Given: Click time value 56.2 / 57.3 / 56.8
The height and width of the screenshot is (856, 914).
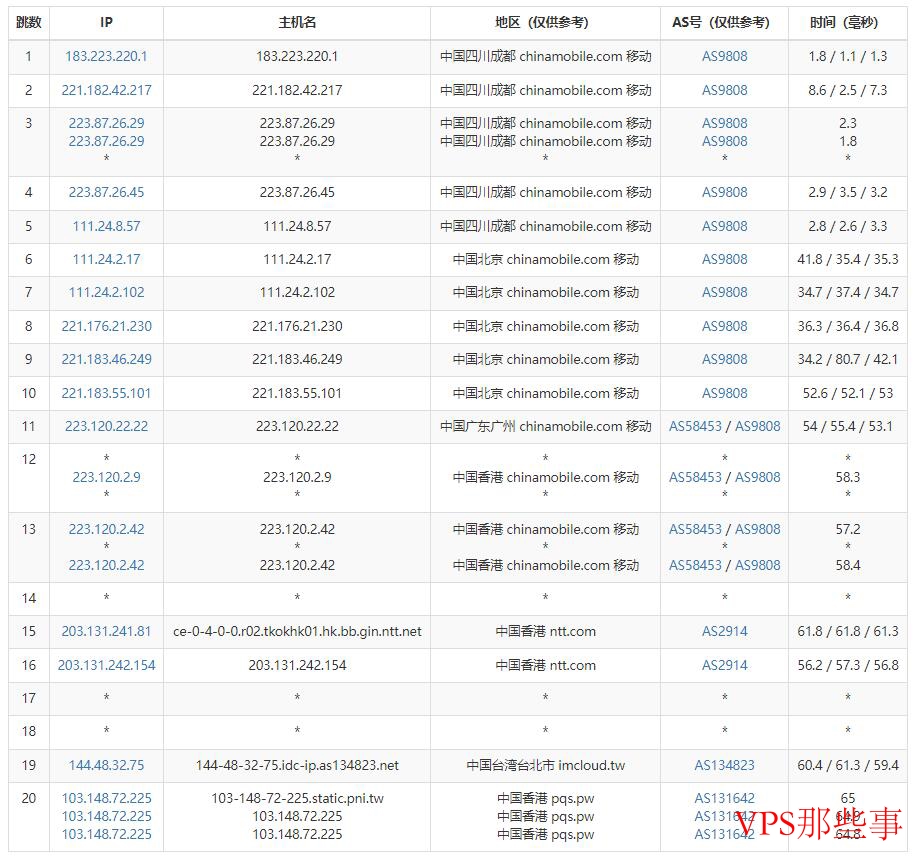Looking at the screenshot, I should (848, 665).
